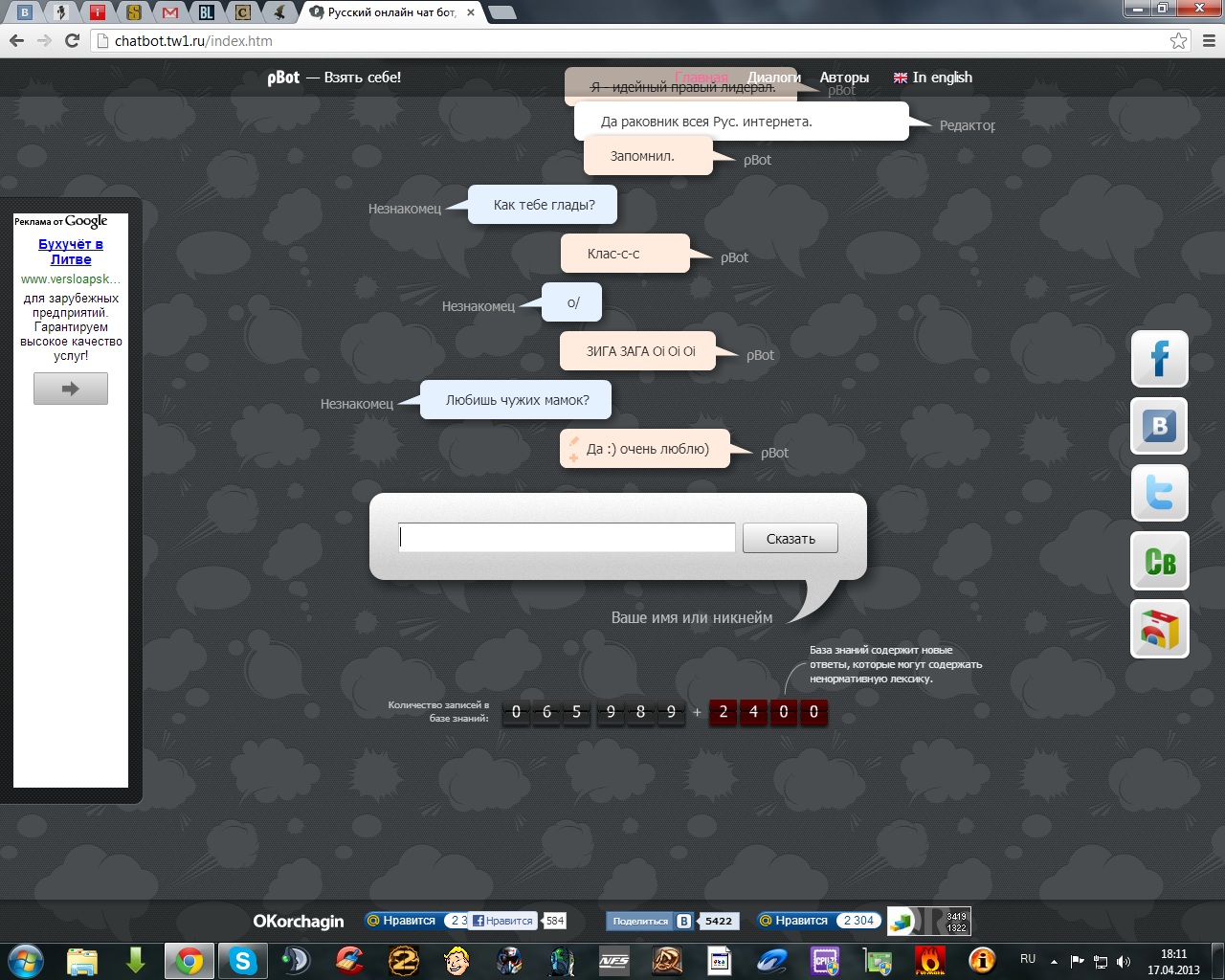This screenshot has height=980, width=1225.
Task: Switch to the red 'i' browser tab
Action: [98, 12]
